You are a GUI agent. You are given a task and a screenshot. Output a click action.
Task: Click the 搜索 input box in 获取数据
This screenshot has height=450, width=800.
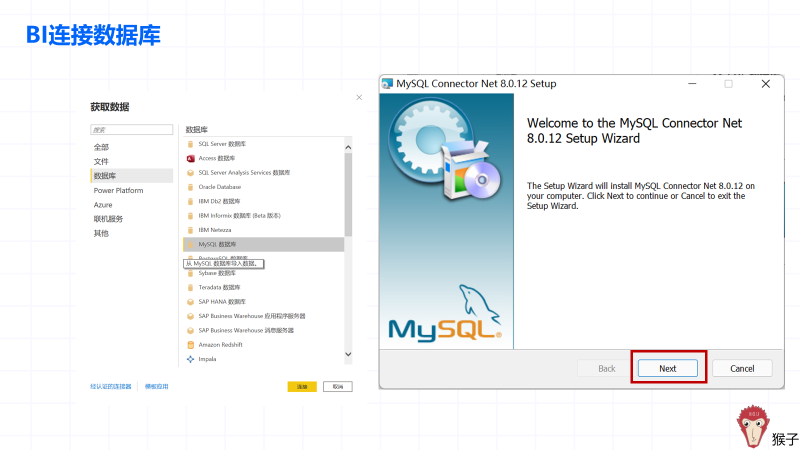coord(132,130)
